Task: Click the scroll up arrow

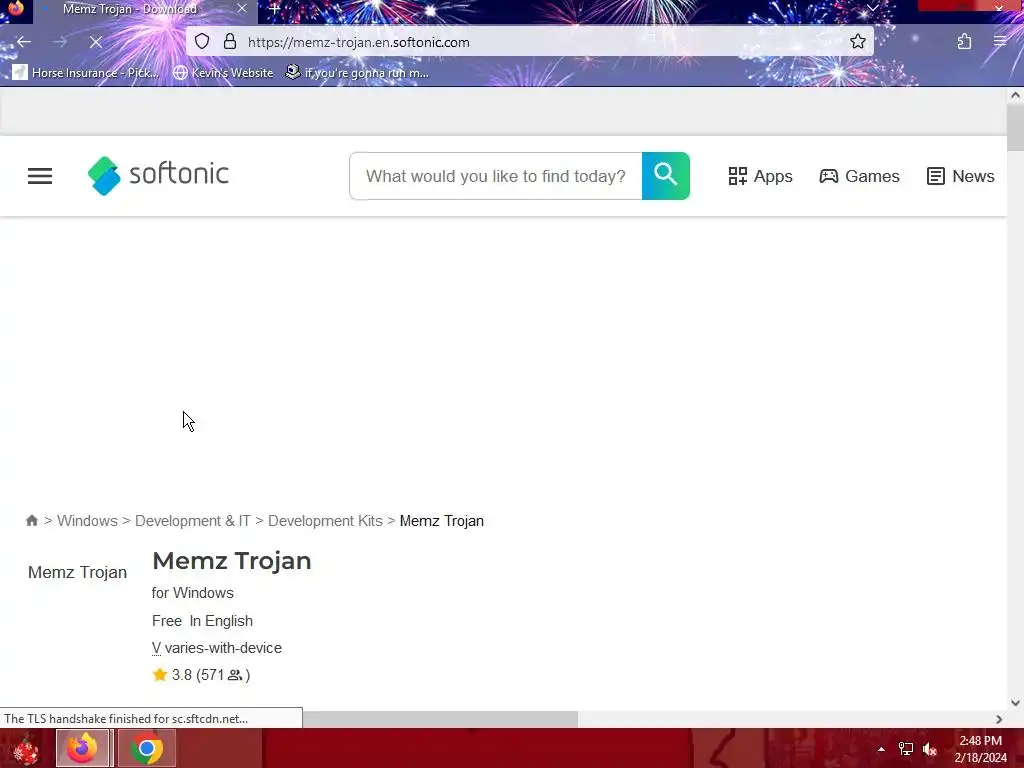Action: tap(1015, 95)
